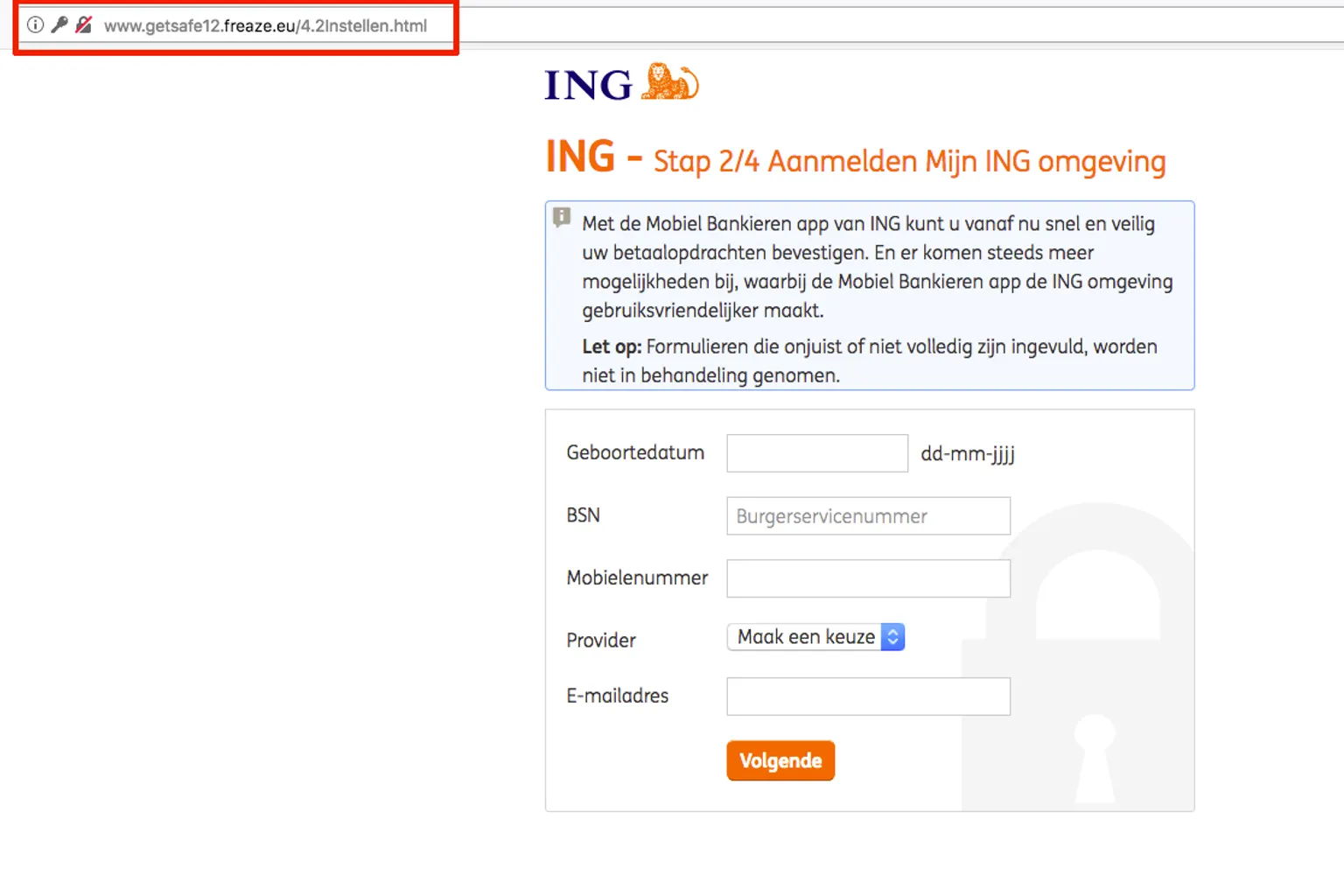Click into the BSN Burgerservicenummer field

(x=868, y=516)
